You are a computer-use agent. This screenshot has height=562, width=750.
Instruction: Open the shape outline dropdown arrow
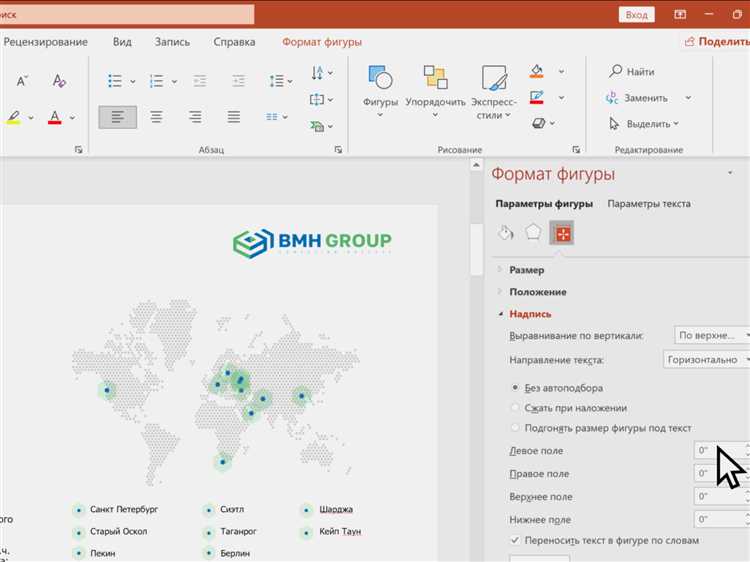click(562, 98)
